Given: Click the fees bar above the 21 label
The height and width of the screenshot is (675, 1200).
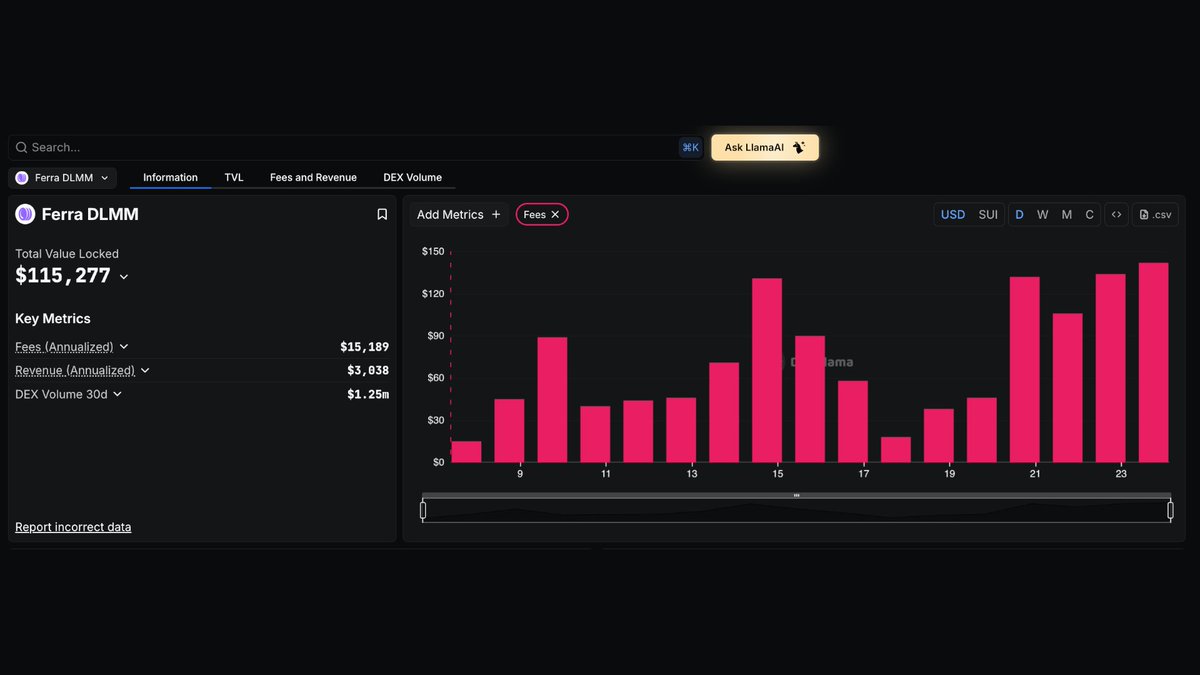Looking at the screenshot, I should [x=1025, y=369].
